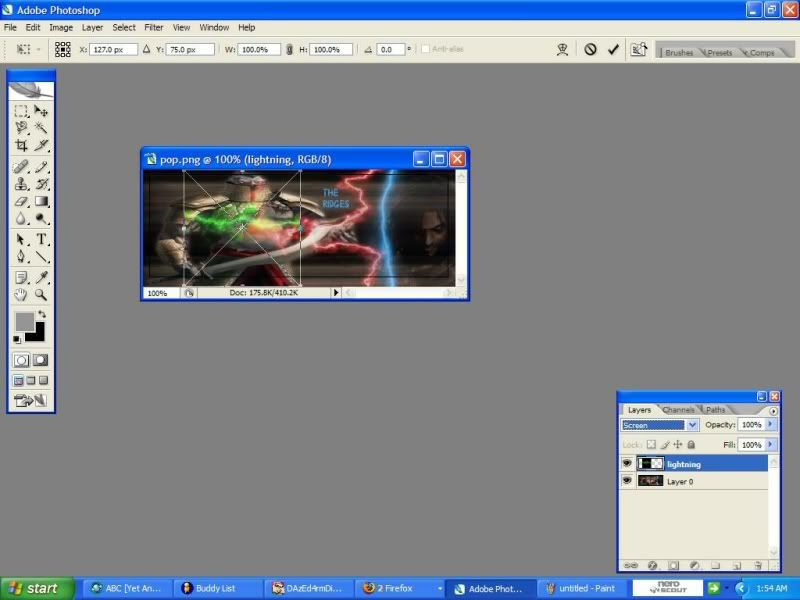Viewport: 800px width, 600px height.
Task: Open the Fill slider arrow
Action: click(770, 444)
